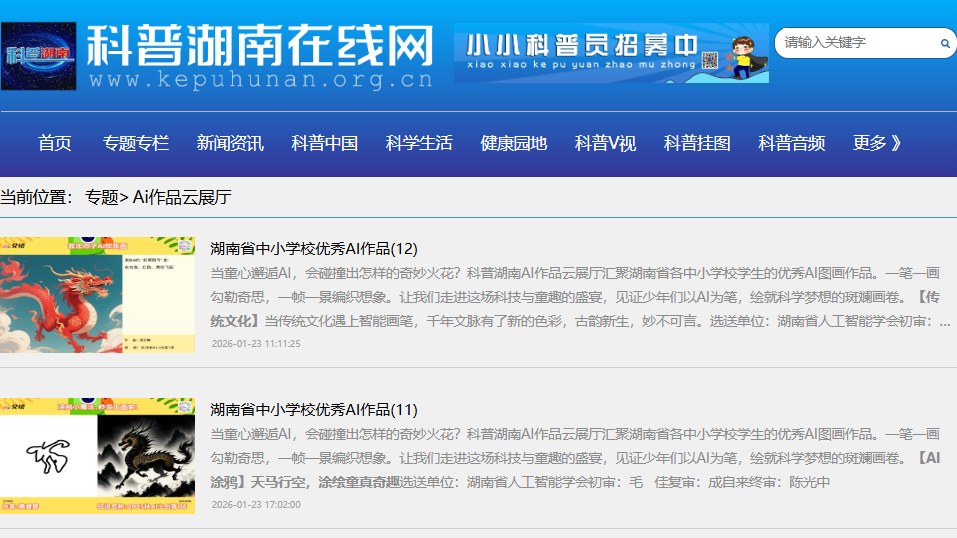Switch to 科普V视 section
957x538 pixels.
pyautogui.click(x=605, y=143)
